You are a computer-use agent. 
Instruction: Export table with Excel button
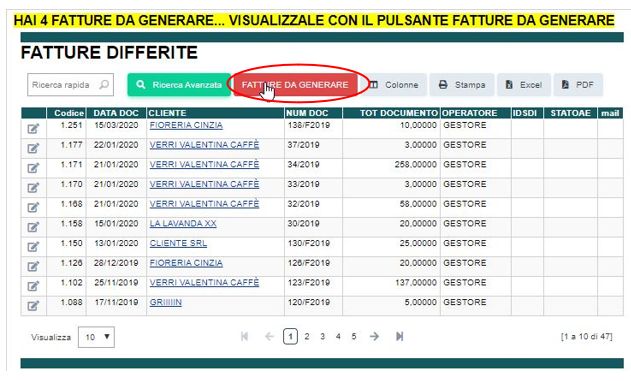pyautogui.click(x=524, y=85)
